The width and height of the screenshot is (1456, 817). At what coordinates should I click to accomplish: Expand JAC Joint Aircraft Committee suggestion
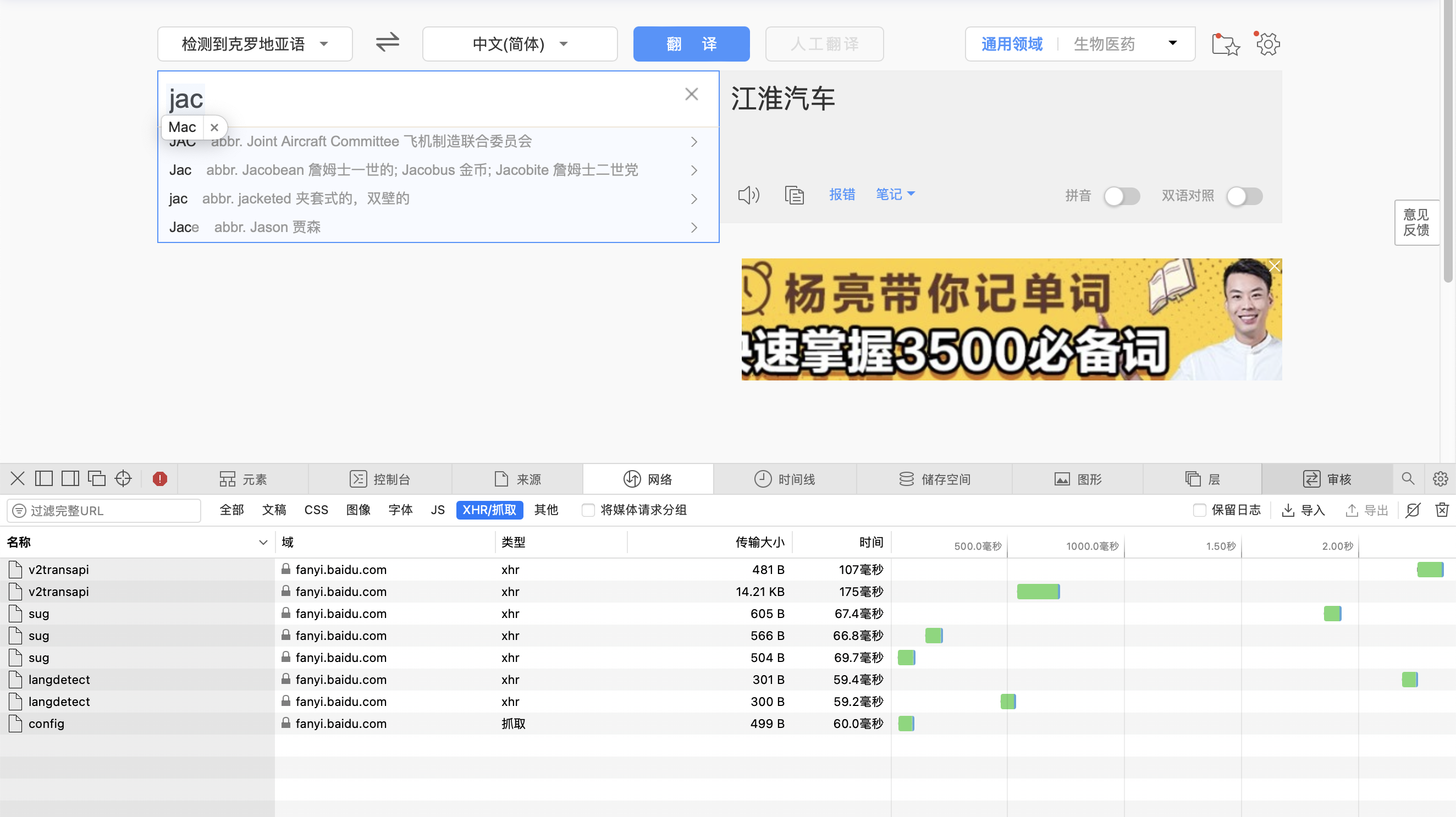(x=693, y=142)
